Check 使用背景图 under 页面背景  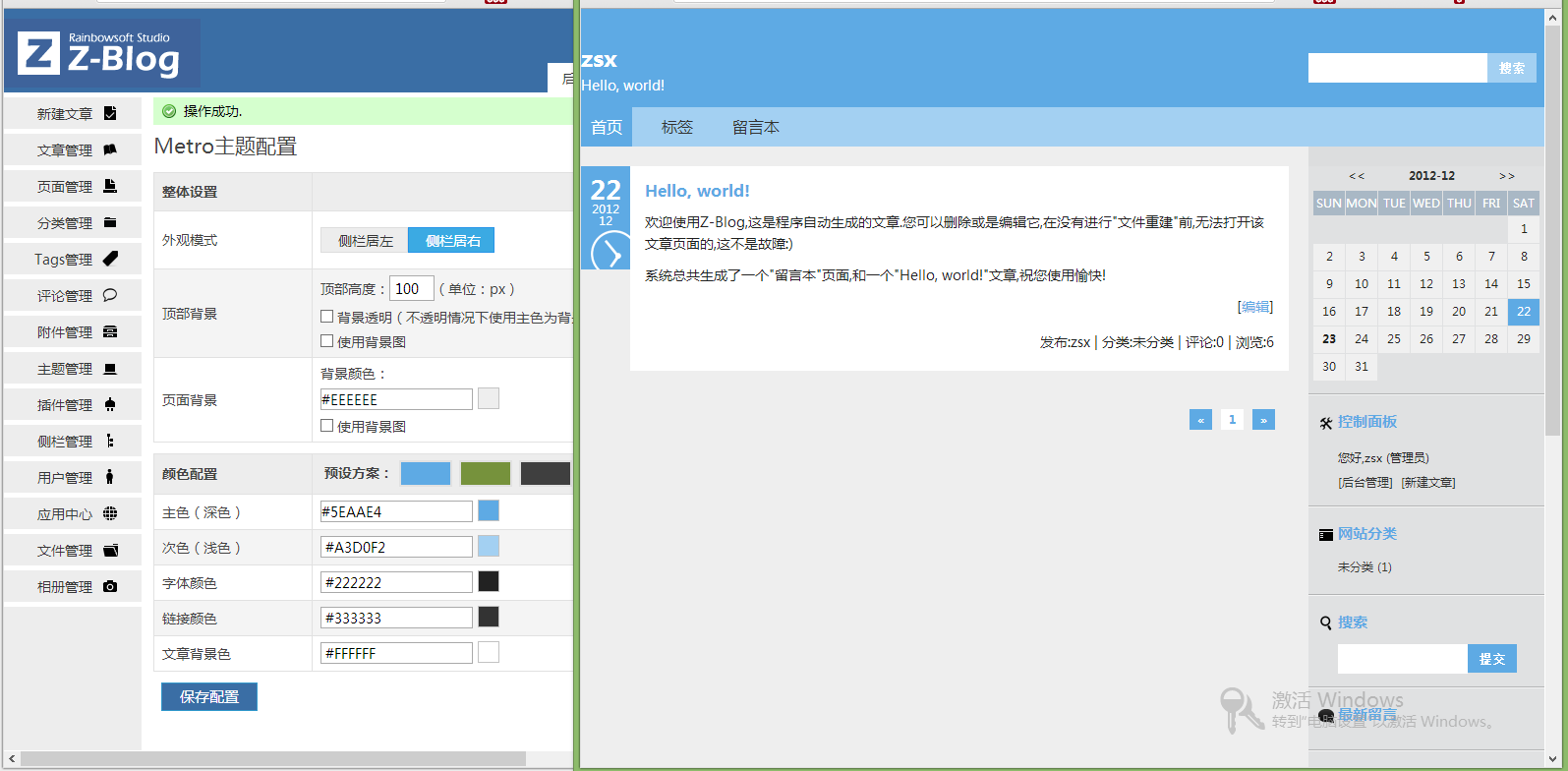click(326, 426)
